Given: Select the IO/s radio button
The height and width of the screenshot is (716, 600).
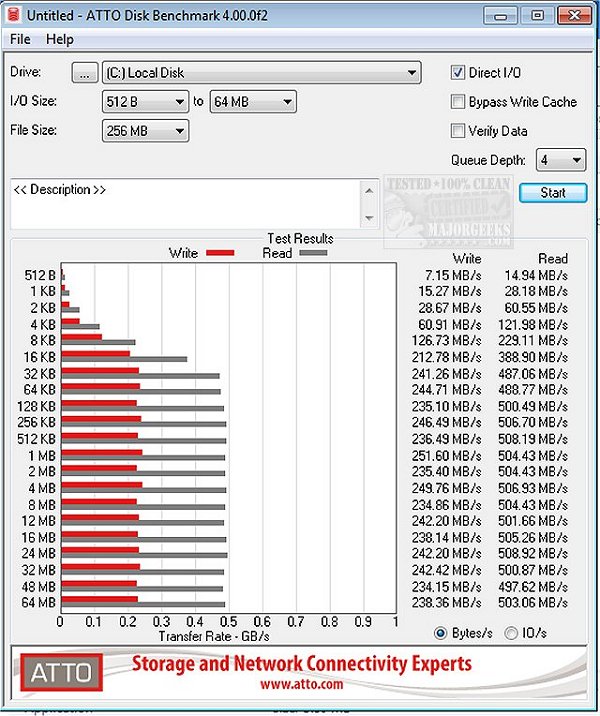Looking at the screenshot, I should (x=511, y=633).
